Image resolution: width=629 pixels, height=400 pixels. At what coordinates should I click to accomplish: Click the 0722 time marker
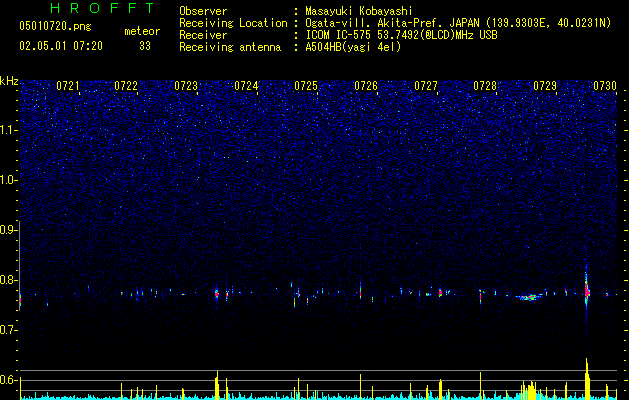[x=126, y=86]
